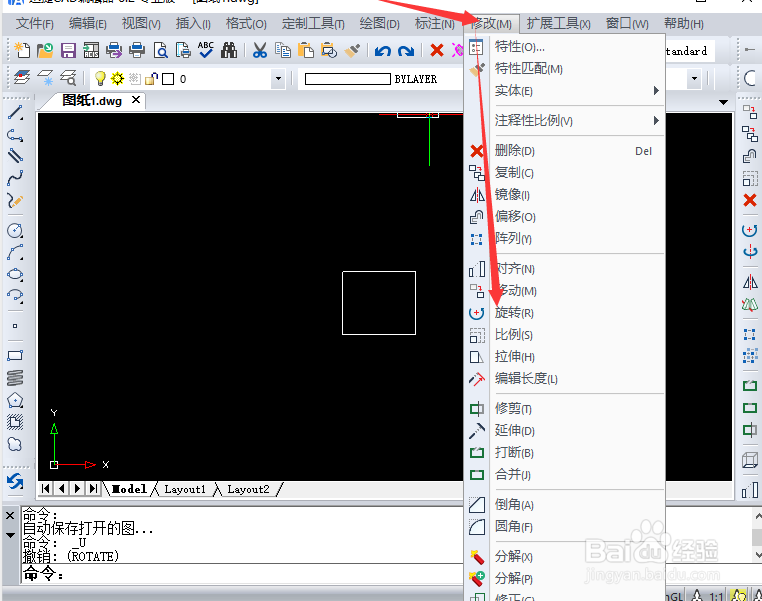The image size is (762, 601).
Task: Open the 格式(O) menu
Action: click(x=246, y=23)
